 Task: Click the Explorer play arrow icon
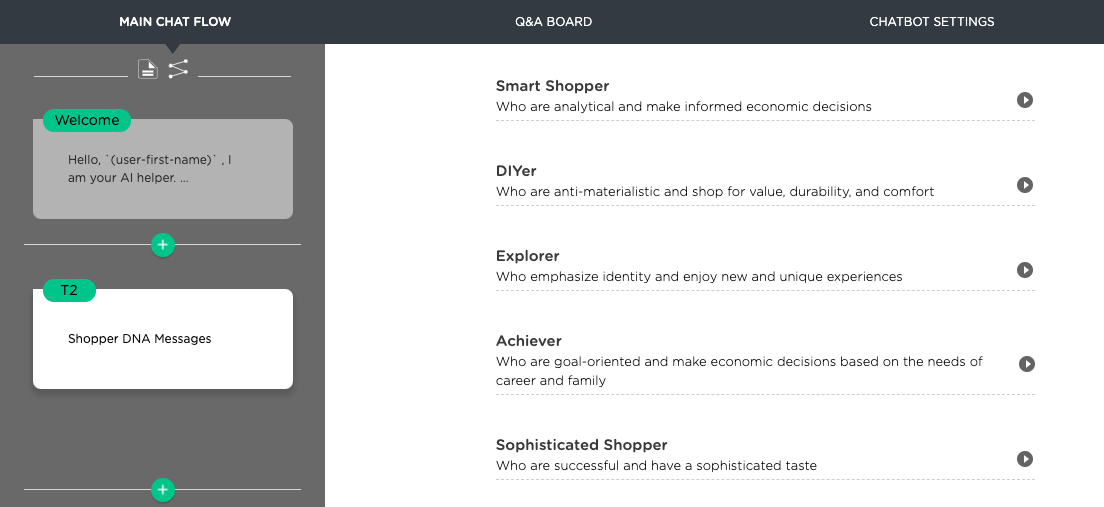[x=1024, y=270]
